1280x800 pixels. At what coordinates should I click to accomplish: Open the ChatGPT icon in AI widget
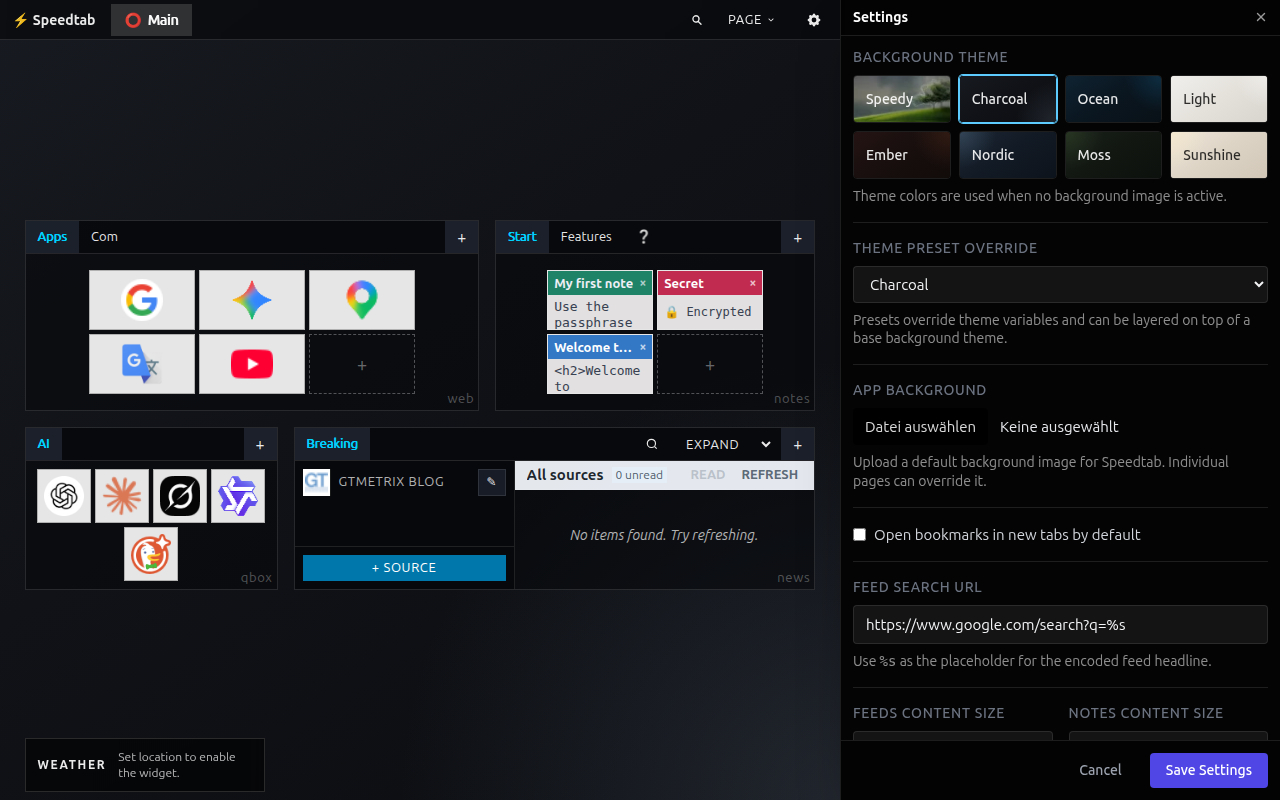[x=64, y=496]
